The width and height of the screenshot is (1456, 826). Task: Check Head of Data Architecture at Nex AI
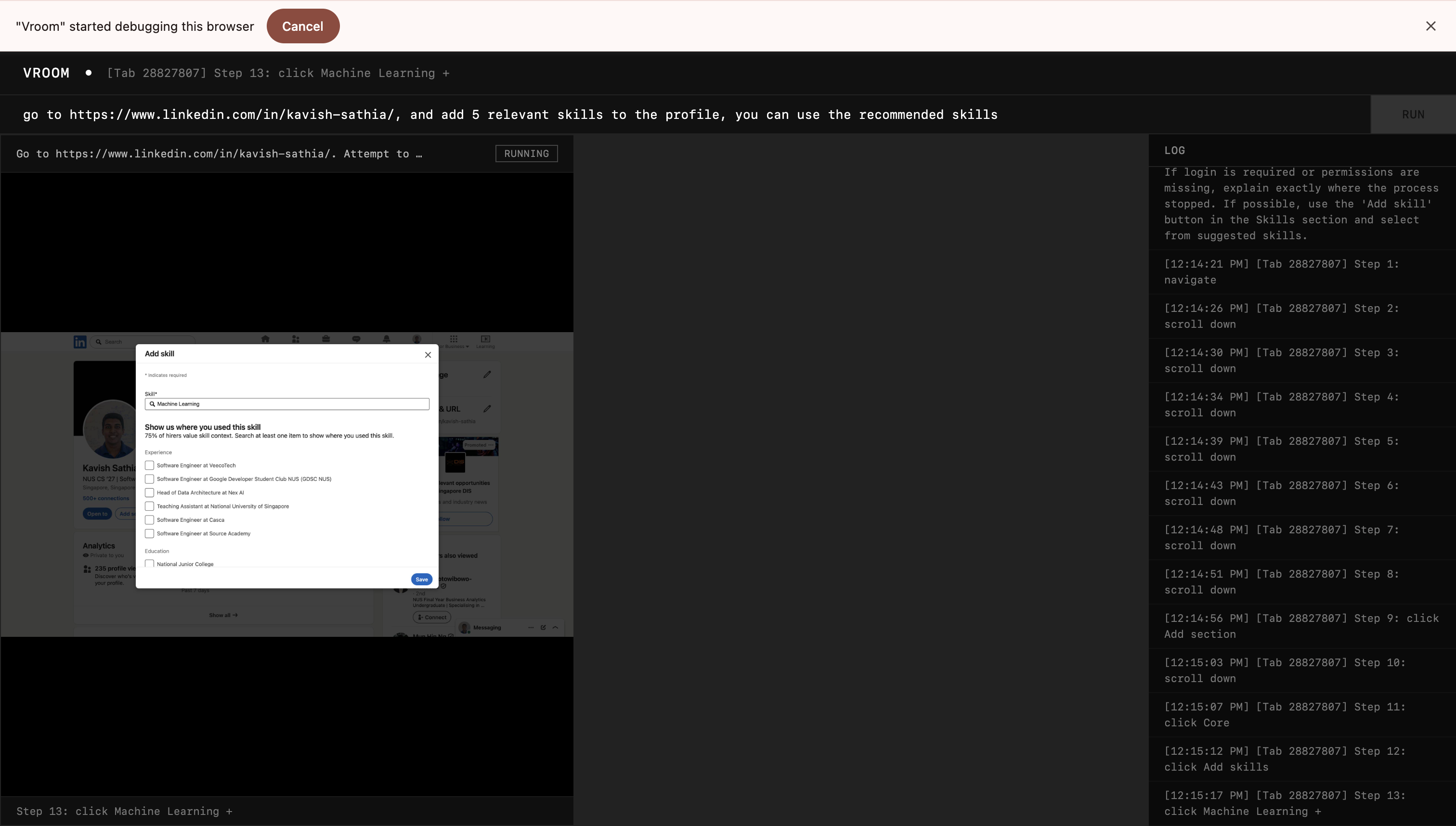point(150,492)
